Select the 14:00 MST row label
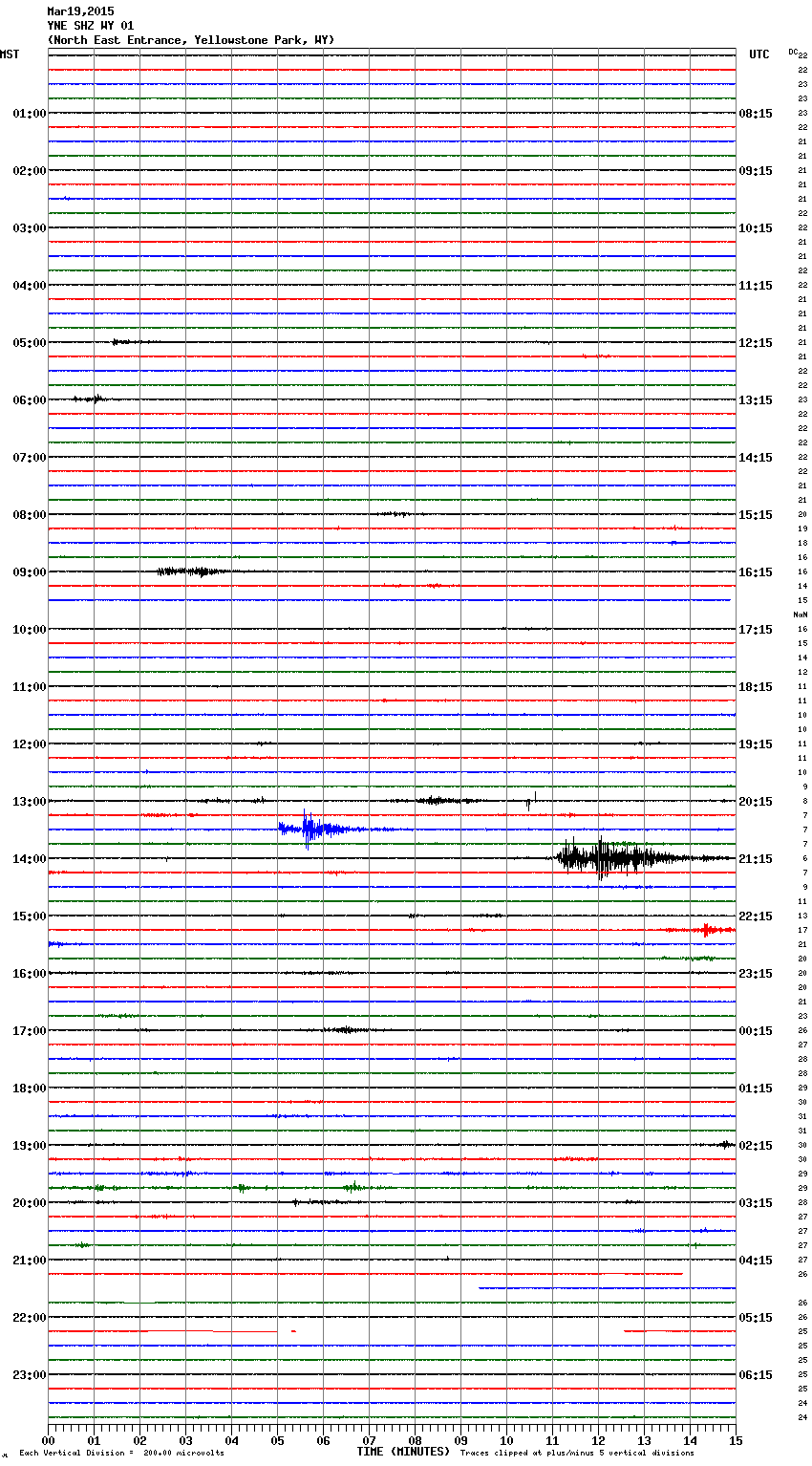The image size is (812, 1466). [29, 859]
